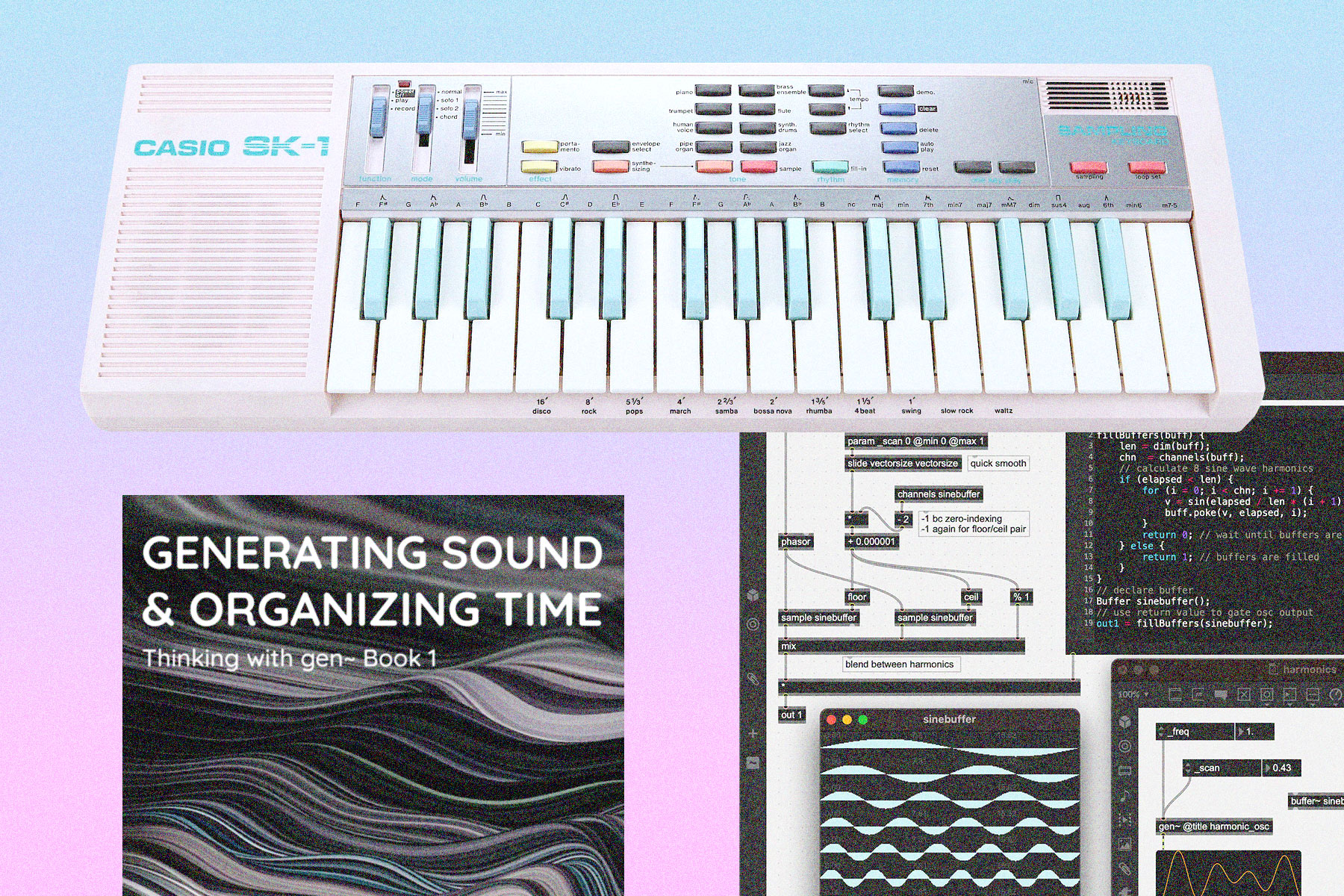
Task: Add message box from harmonics toolbar
Action: (x=1197, y=694)
